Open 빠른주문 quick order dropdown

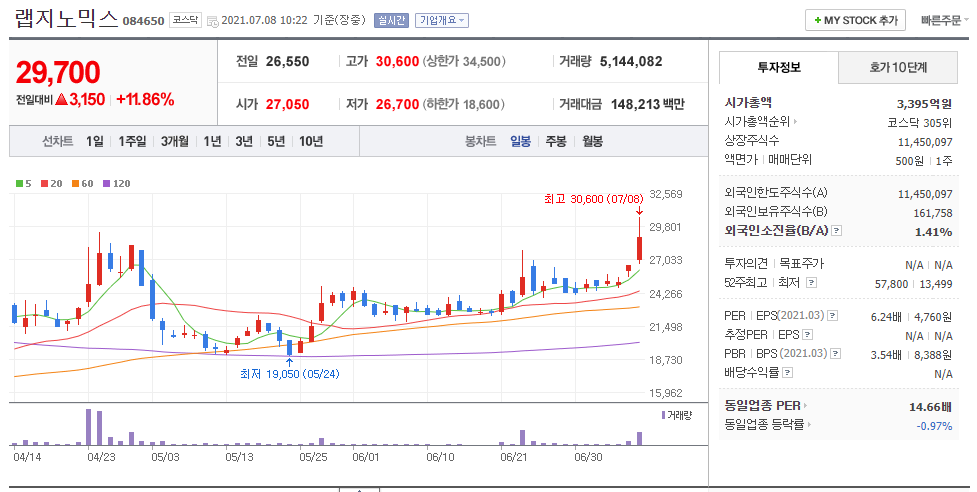(x=945, y=21)
